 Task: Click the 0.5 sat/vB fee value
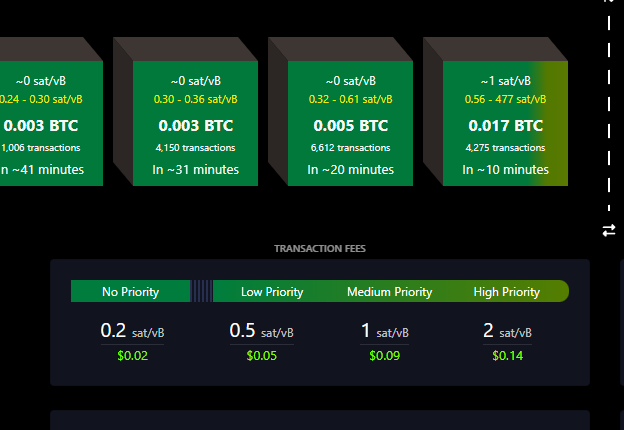[261, 331]
